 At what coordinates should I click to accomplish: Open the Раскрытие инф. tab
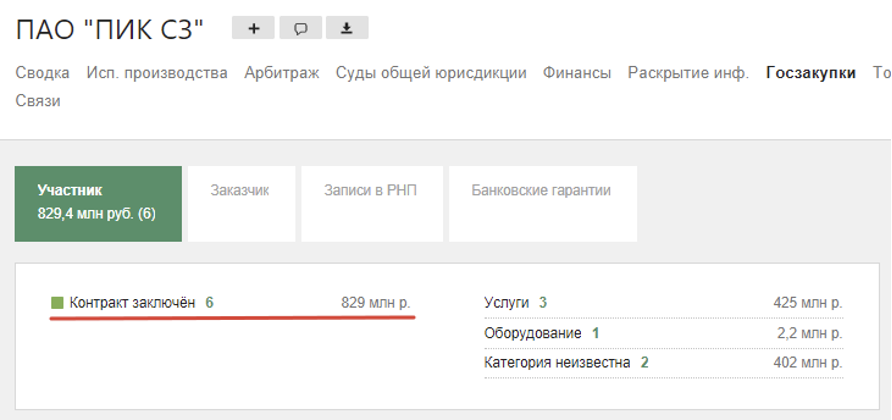(x=688, y=73)
